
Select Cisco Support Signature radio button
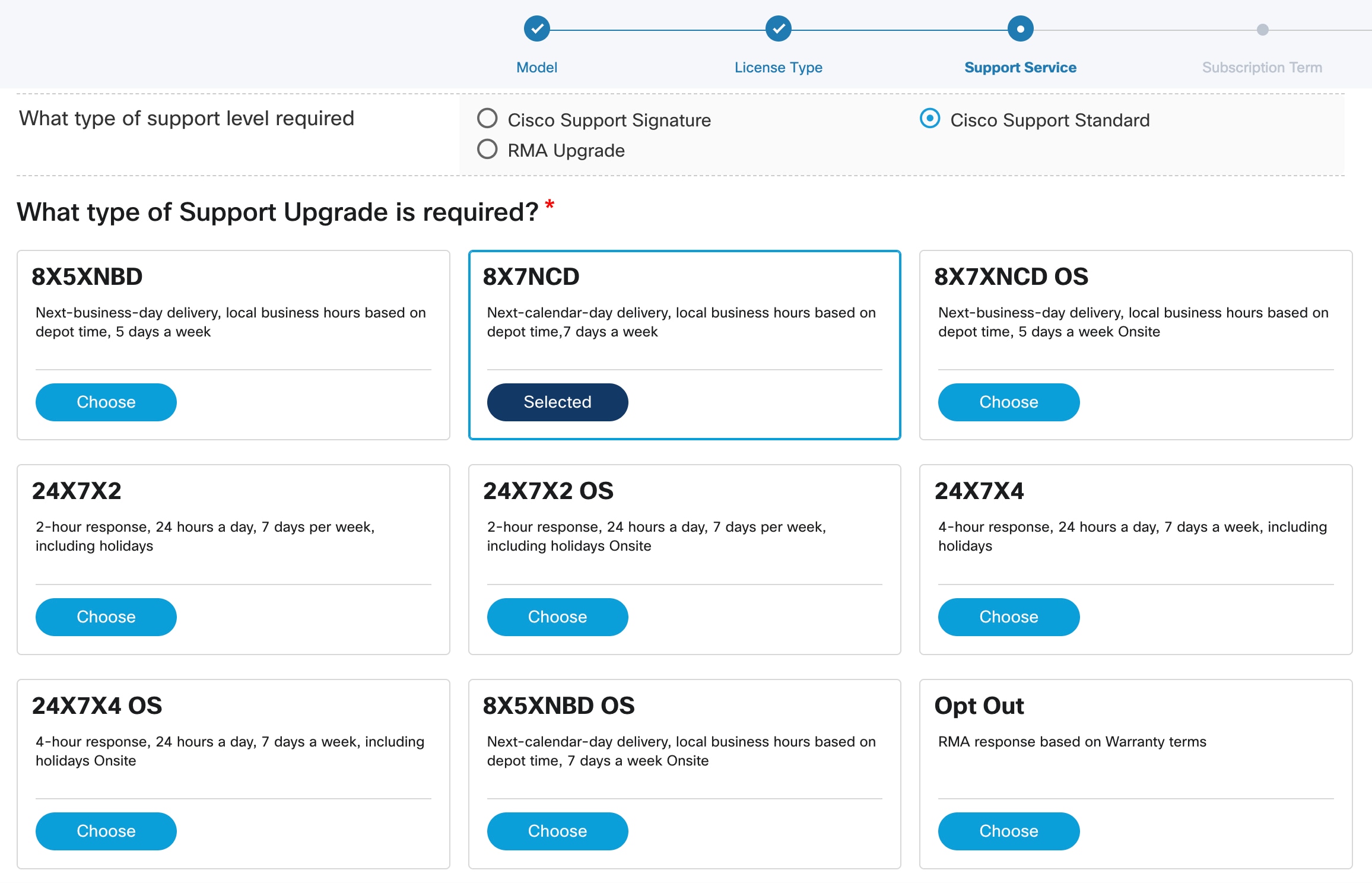pos(487,119)
